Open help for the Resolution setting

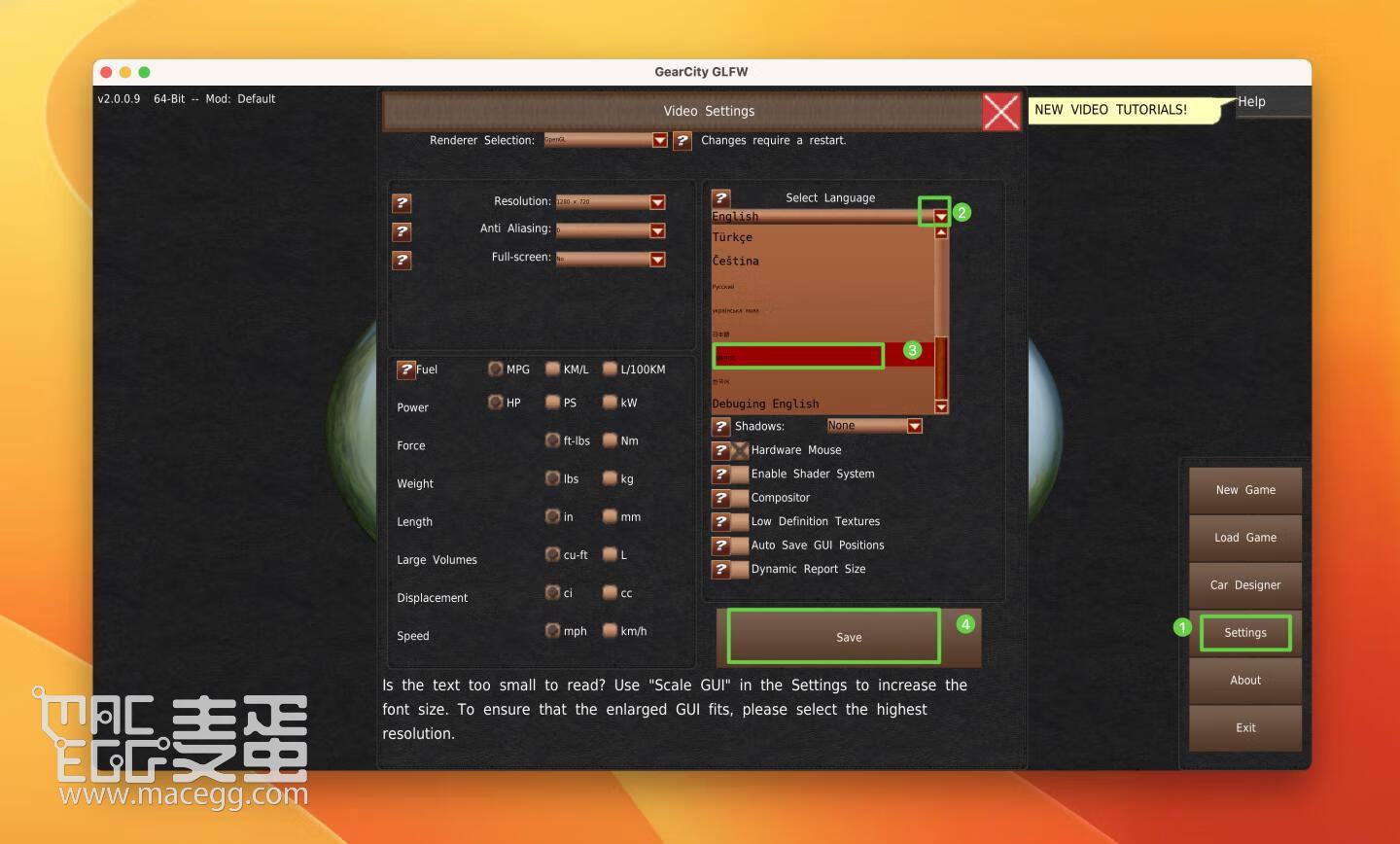pyautogui.click(x=402, y=202)
